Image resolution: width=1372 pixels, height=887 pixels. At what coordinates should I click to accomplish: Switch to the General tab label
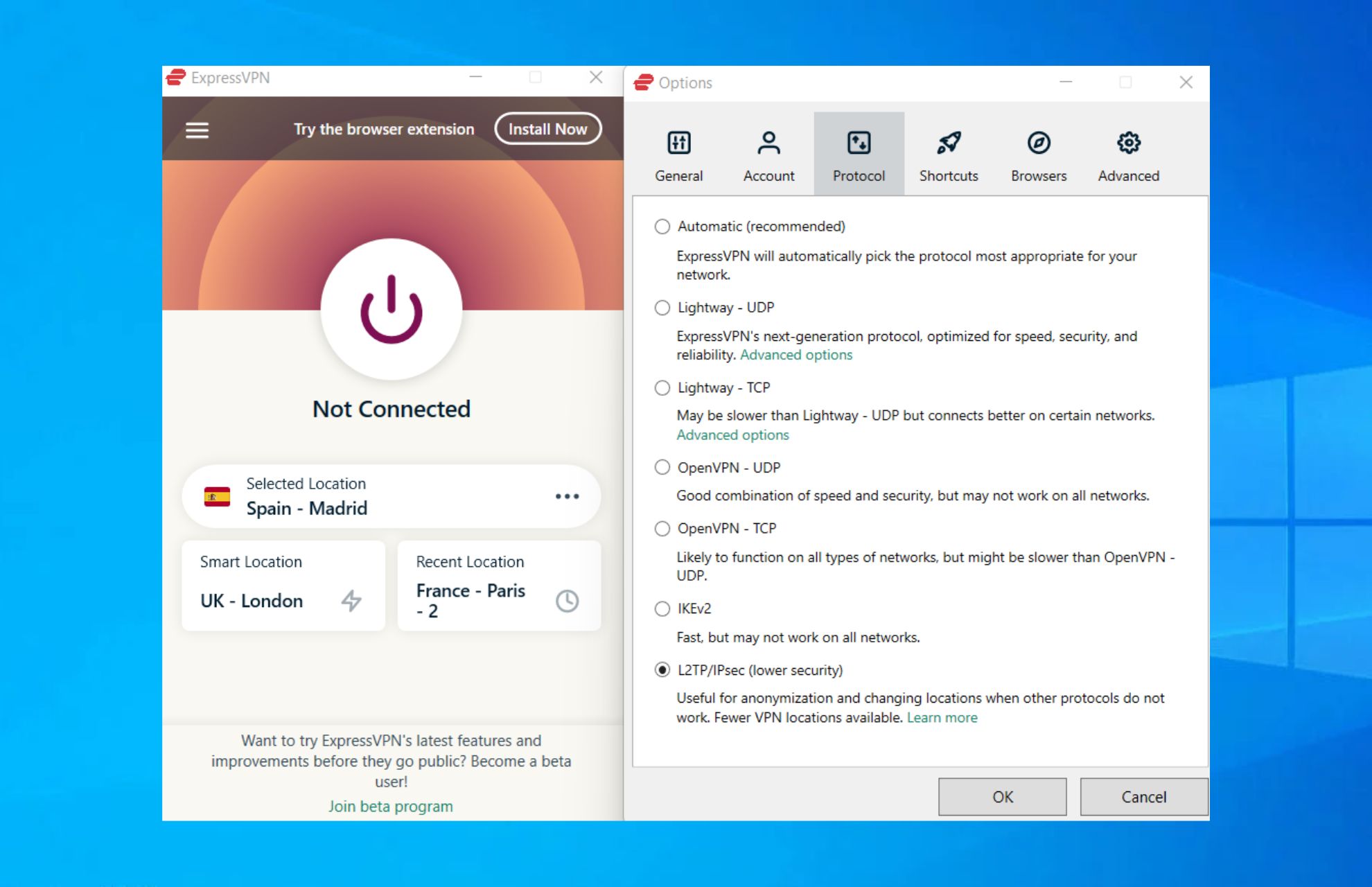pyautogui.click(x=679, y=176)
